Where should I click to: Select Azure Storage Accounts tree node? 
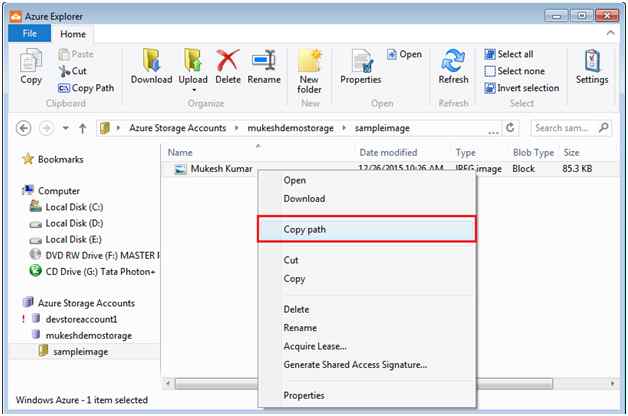click(79, 303)
